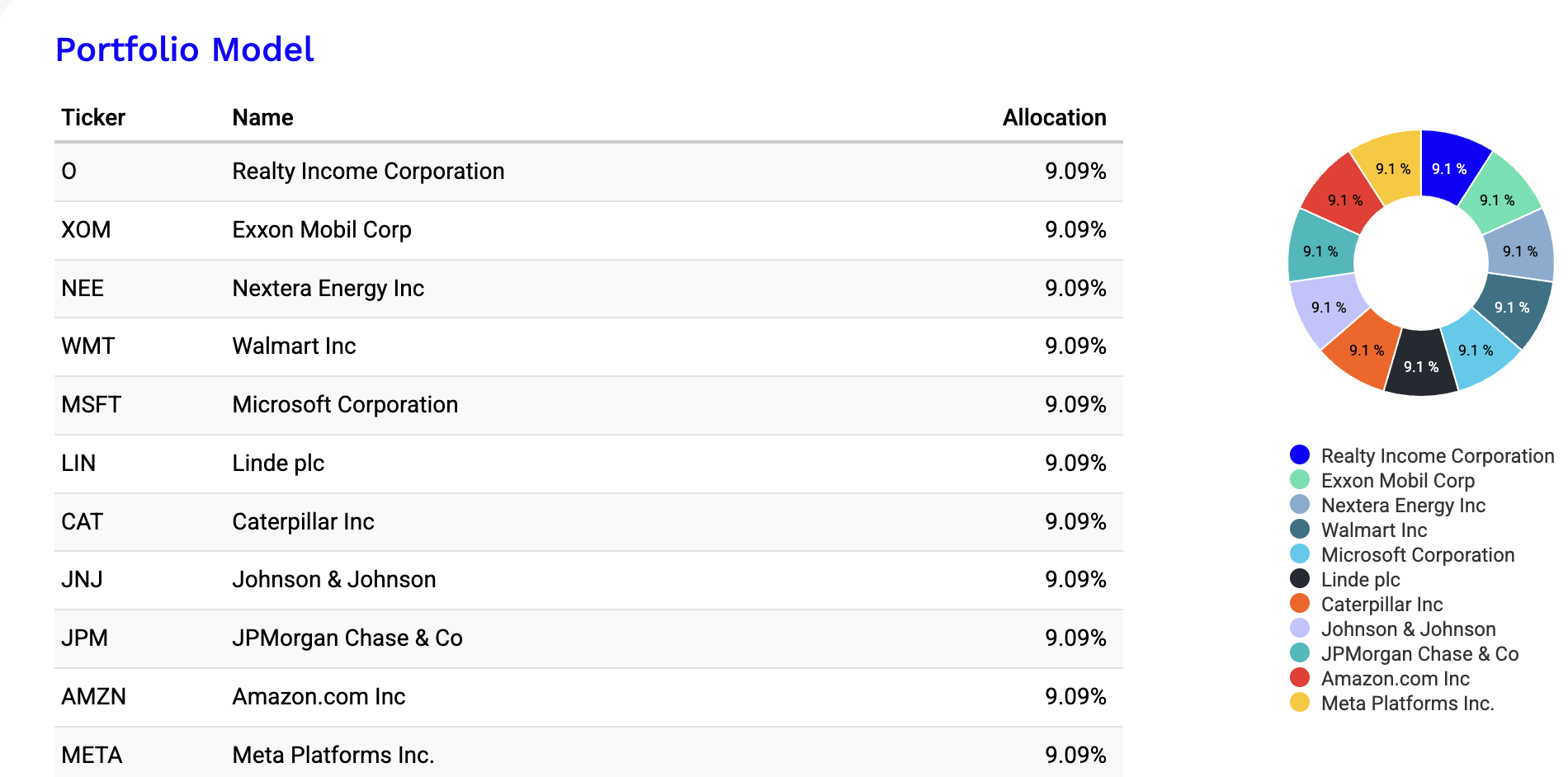Click the Caterpillar Inc orange legend dot
The height and width of the screenshot is (777, 1568).
tap(1300, 603)
